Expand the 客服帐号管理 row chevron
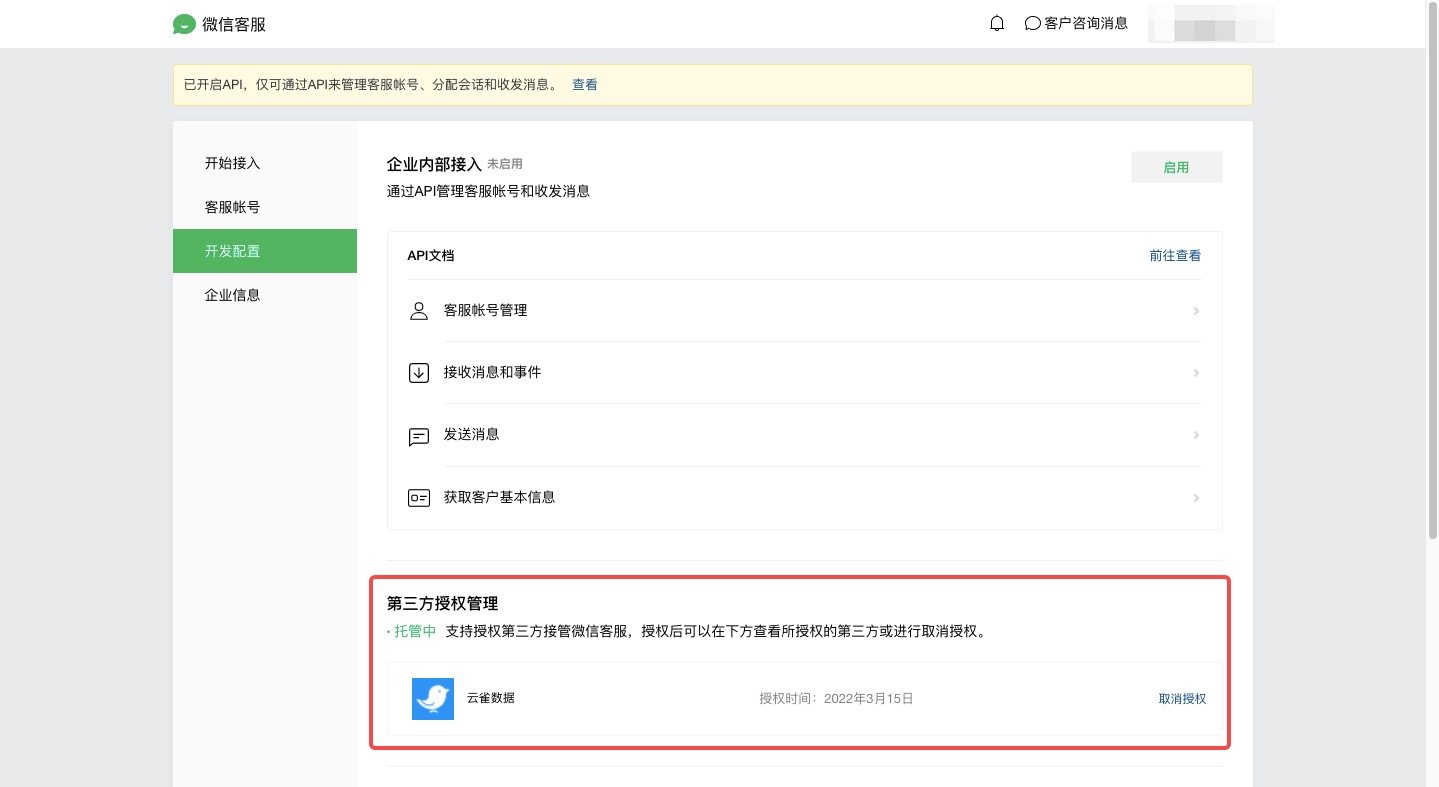The height and width of the screenshot is (787, 1439). point(1196,311)
